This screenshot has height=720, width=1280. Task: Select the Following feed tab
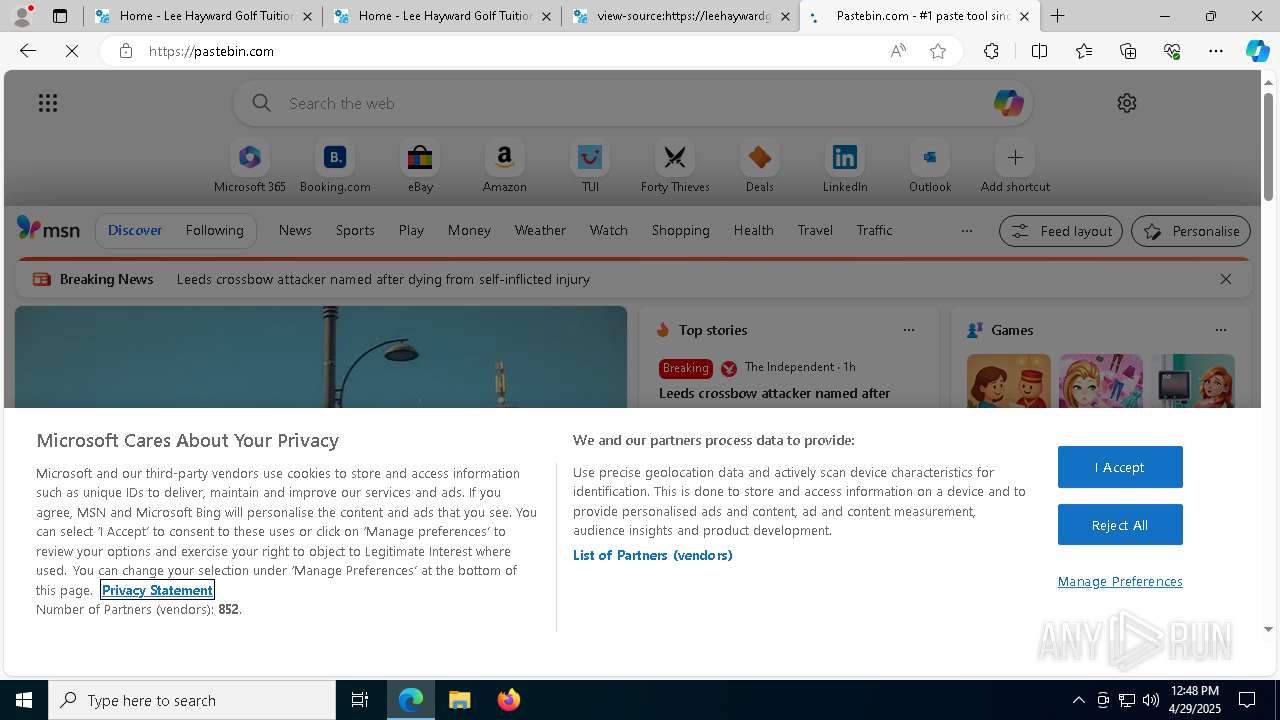[x=214, y=230]
